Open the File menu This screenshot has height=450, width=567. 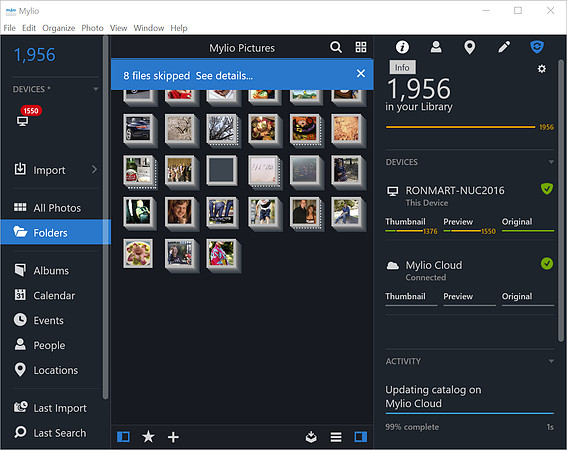9,28
